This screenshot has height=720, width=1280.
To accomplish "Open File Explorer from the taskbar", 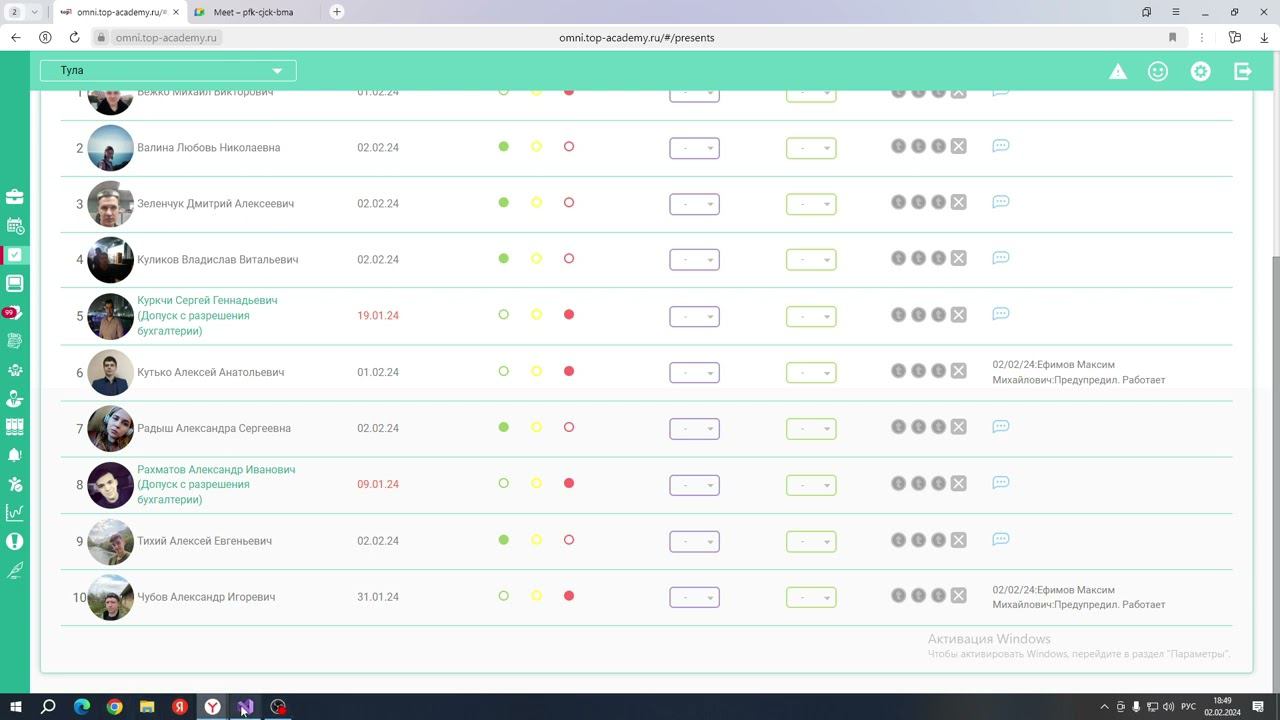I will coord(147,707).
